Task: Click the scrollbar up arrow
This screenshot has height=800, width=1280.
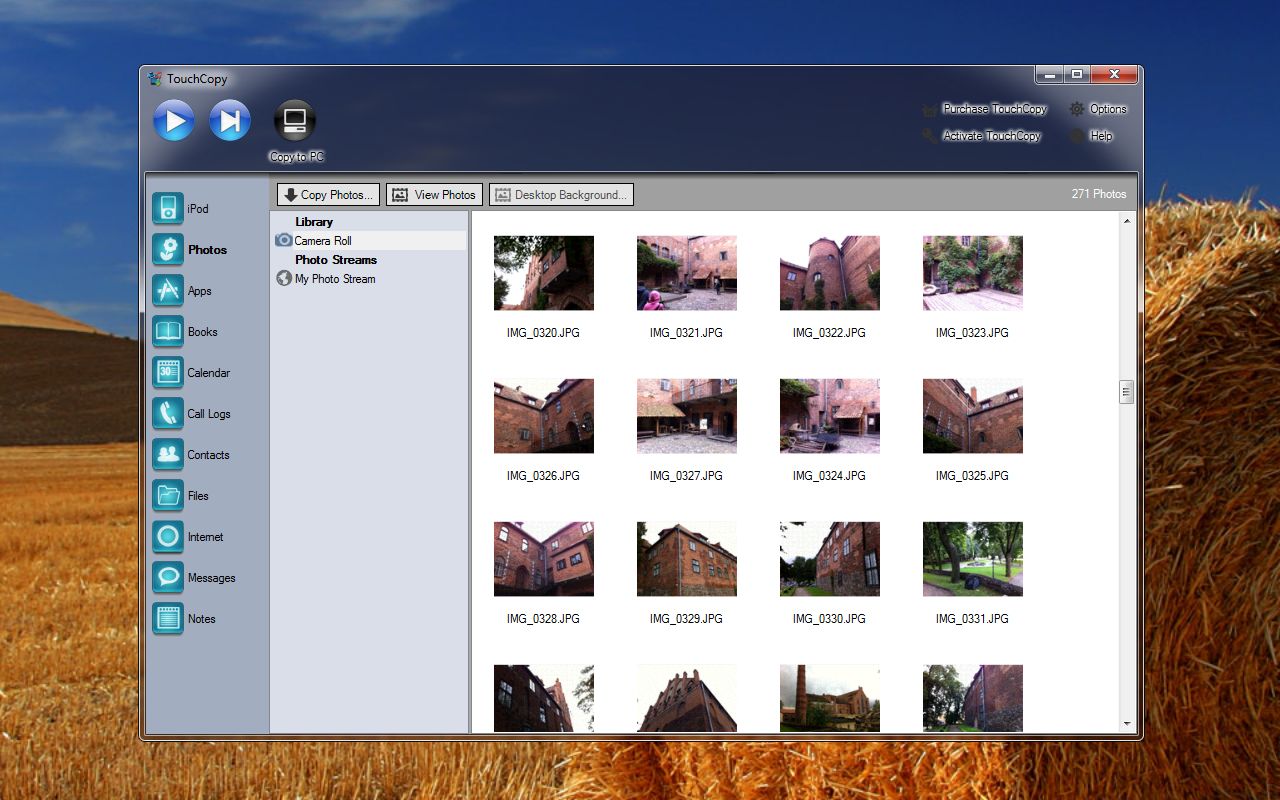Action: pyautogui.click(x=1127, y=220)
